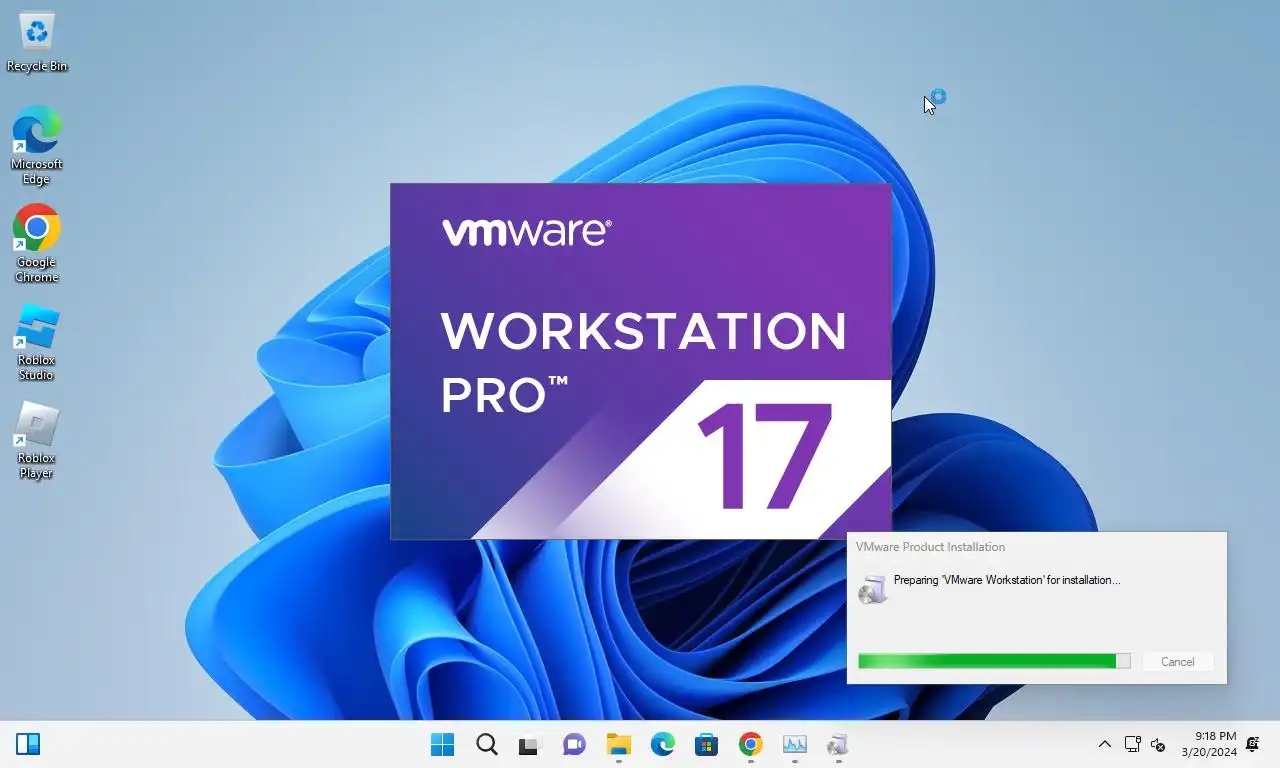
Task: Click the 'VMware Product Installation' dialog title
Action: pyautogui.click(x=930, y=547)
